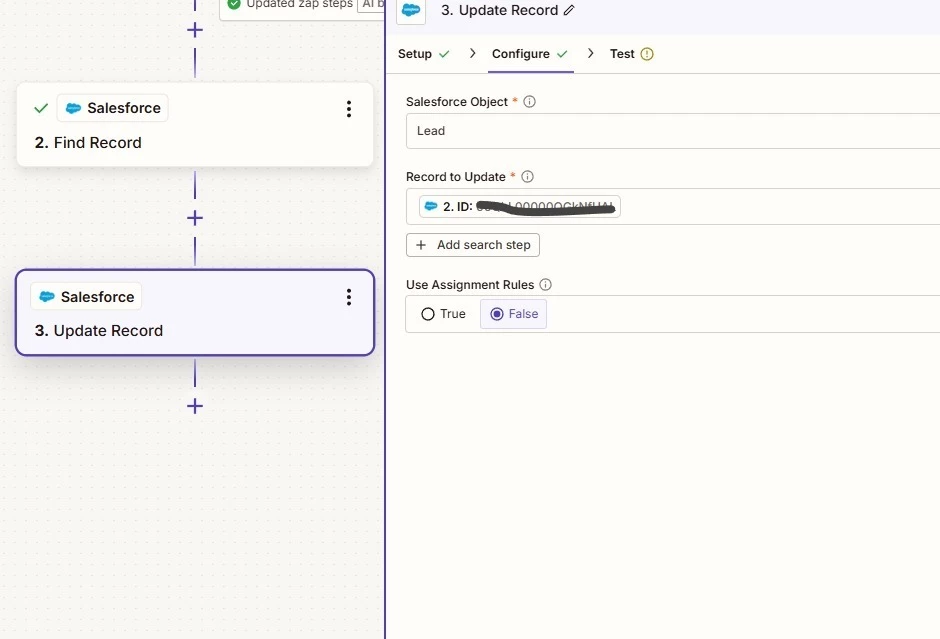Viewport: 940px width, 639px height.
Task: Show info for Record to Update field
Action: [x=528, y=176]
